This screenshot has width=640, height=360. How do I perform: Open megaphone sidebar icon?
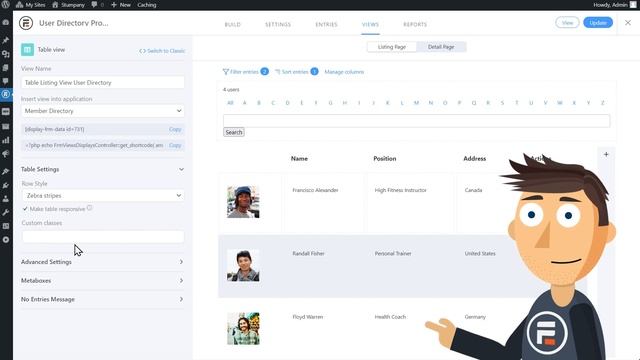coord(6,154)
